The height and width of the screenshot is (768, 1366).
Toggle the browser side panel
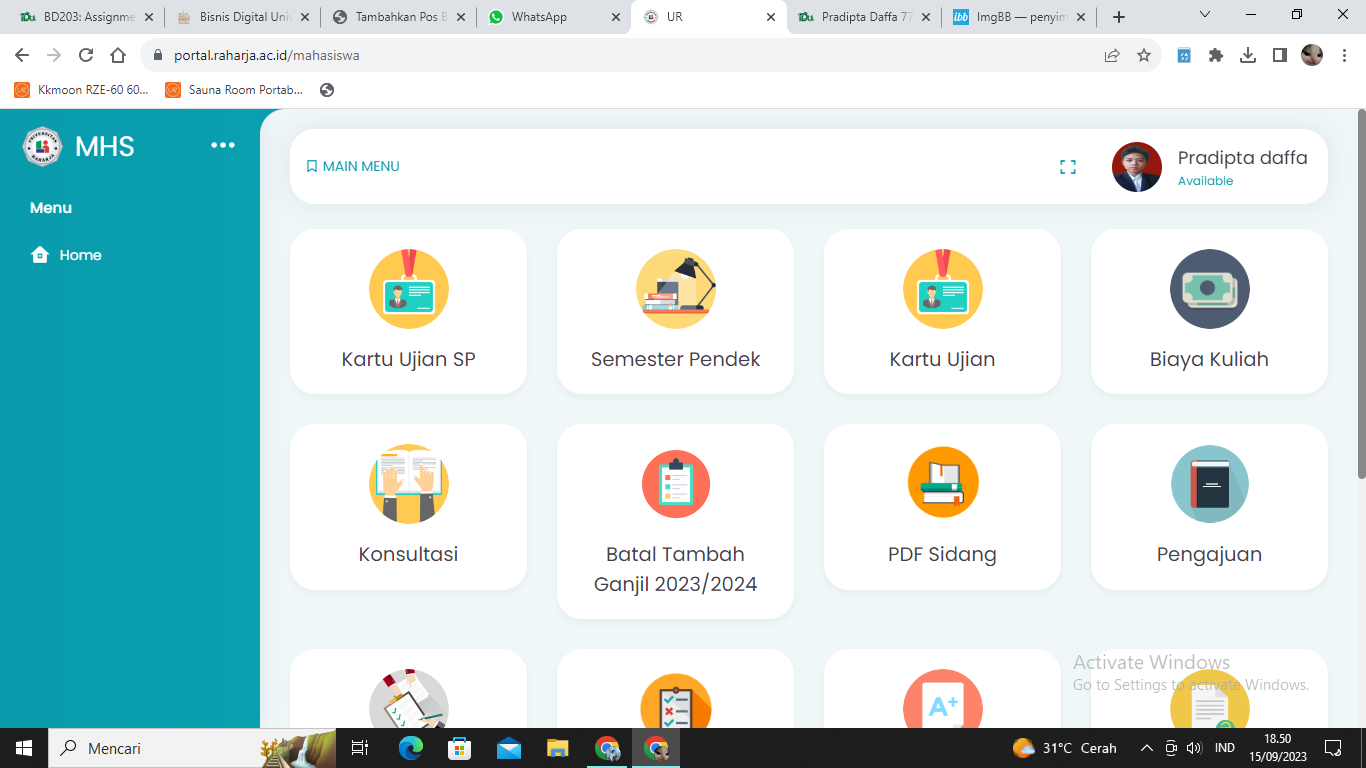coord(1280,56)
